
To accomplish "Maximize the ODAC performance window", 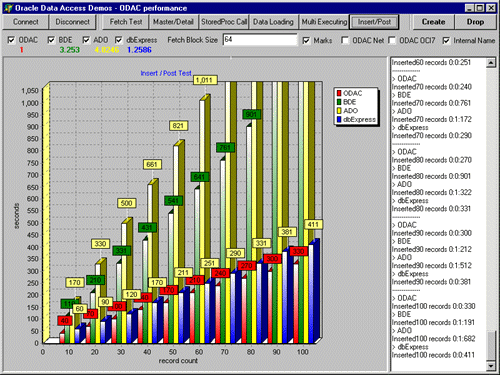I will click(479, 8).
